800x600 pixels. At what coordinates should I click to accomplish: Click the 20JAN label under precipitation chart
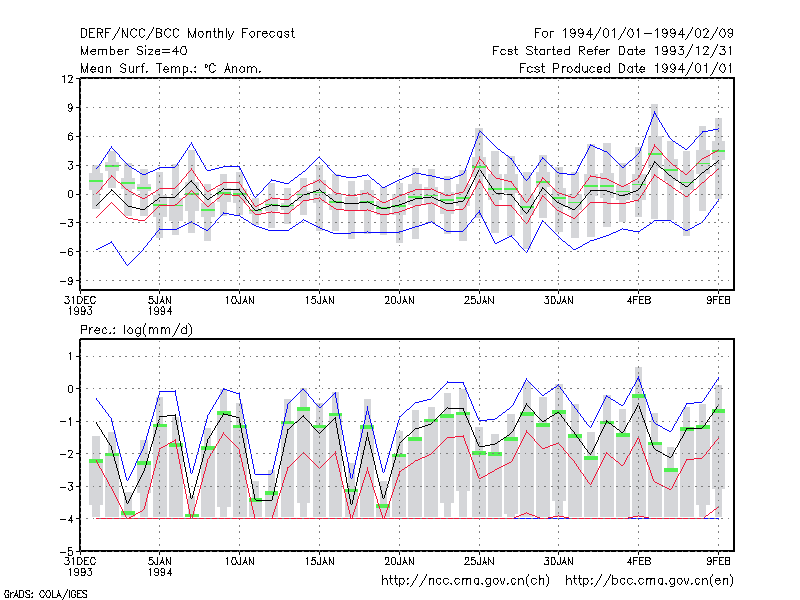tap(399, 561)
